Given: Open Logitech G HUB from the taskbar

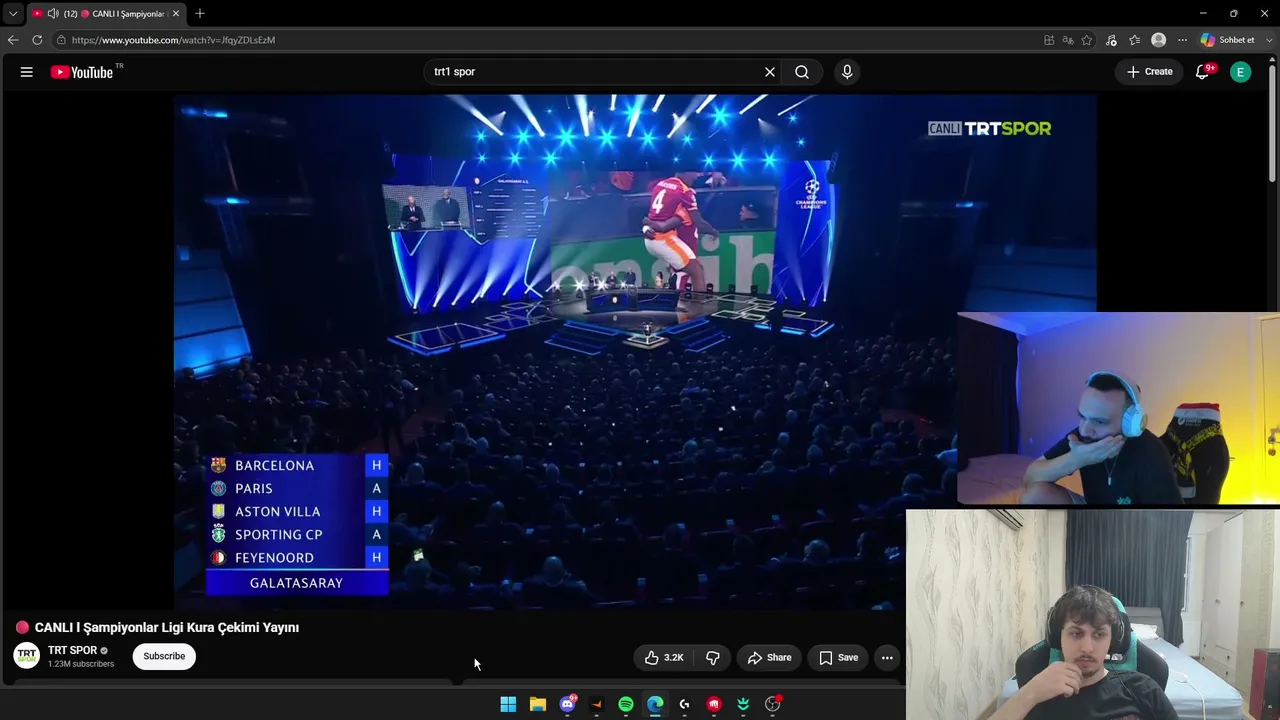Looking at the screenshot, I should (x=684, y=704).
